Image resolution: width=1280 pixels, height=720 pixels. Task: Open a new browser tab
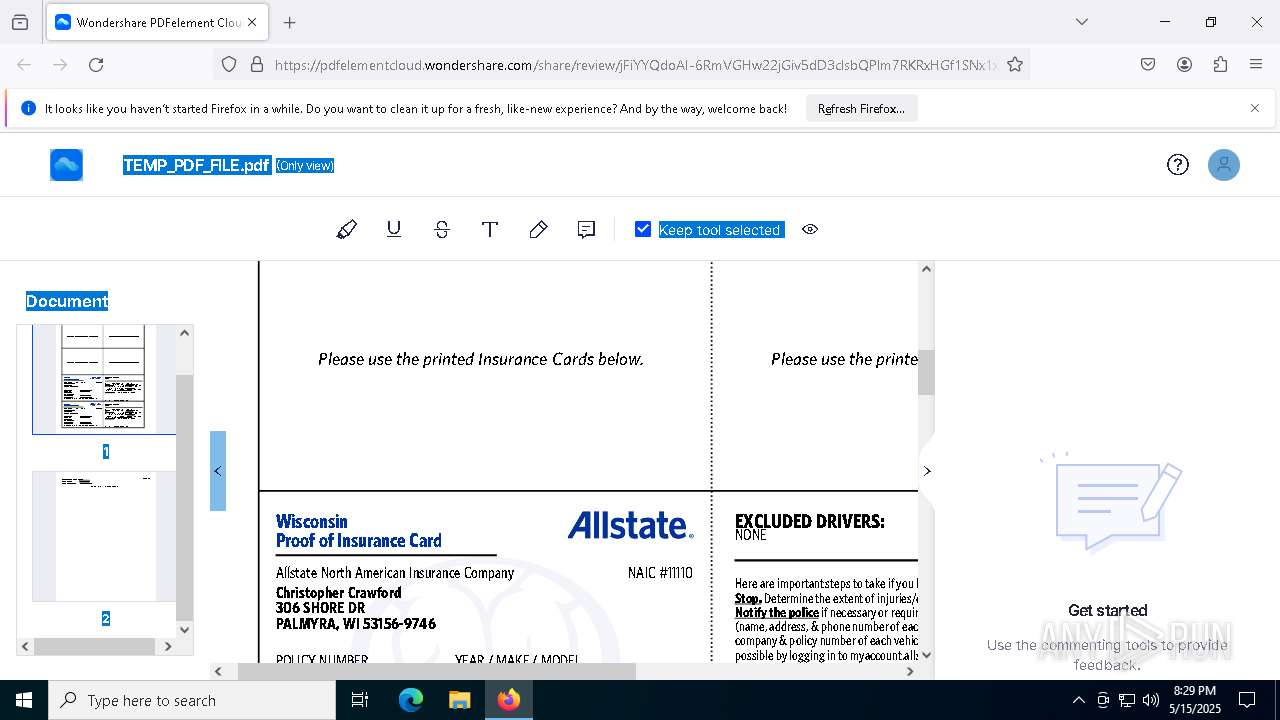click(290, 22)
